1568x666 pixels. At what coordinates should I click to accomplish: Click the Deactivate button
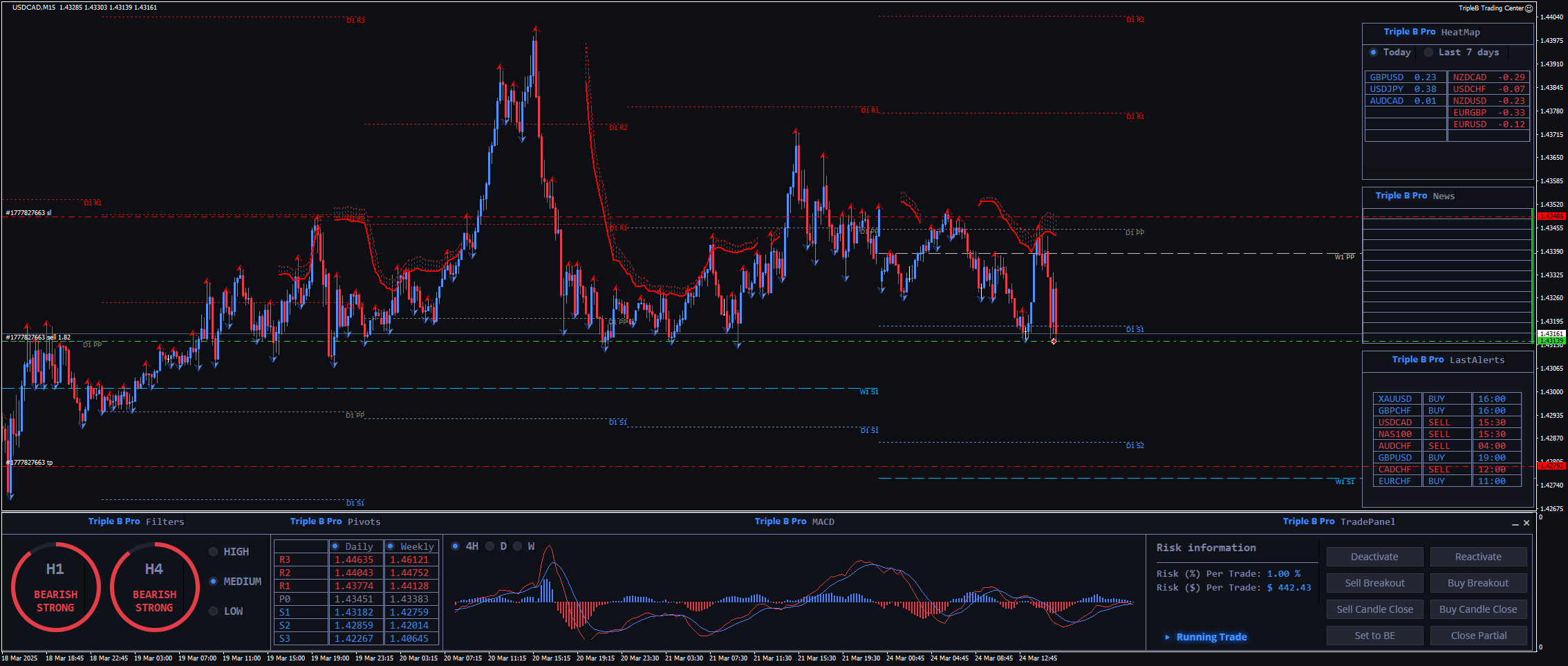coord(1374,557)
